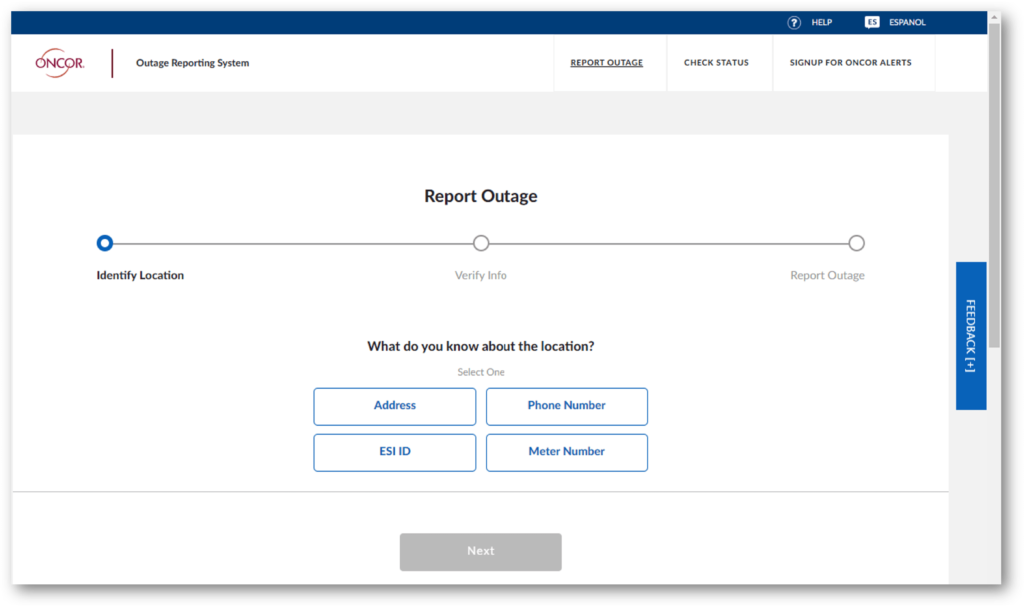This screenshot has width=1024, height=607.
Task: Select the final Report Outage step circle
Action: [x=856, y=243]
